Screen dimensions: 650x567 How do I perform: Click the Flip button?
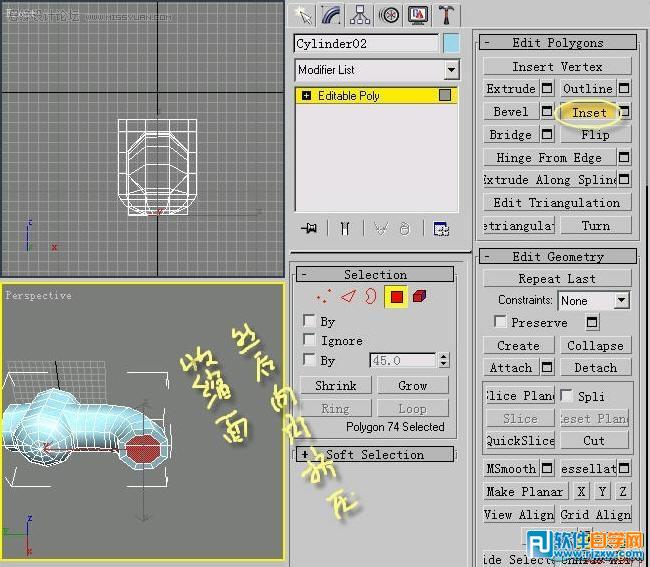tap(596, 135)
